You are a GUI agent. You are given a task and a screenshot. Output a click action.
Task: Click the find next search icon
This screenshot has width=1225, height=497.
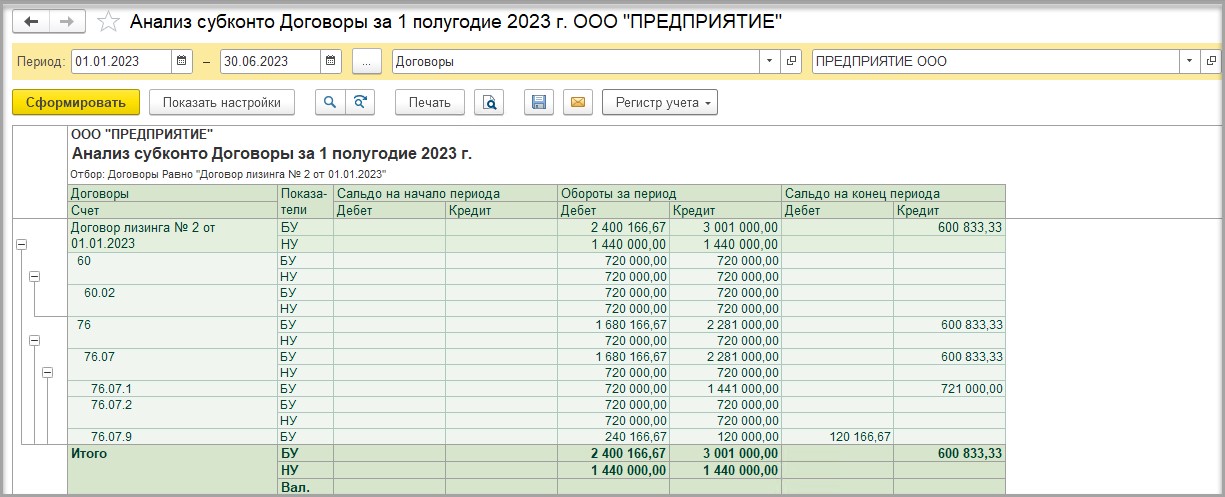(360, 102)
